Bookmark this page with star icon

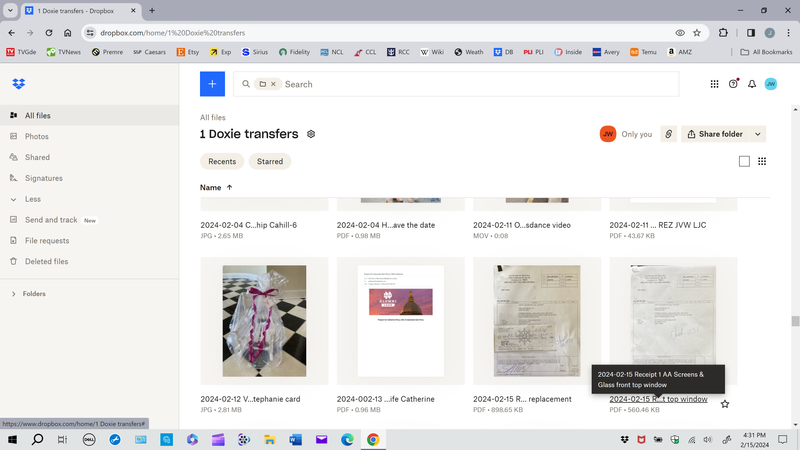click(697, 33)
